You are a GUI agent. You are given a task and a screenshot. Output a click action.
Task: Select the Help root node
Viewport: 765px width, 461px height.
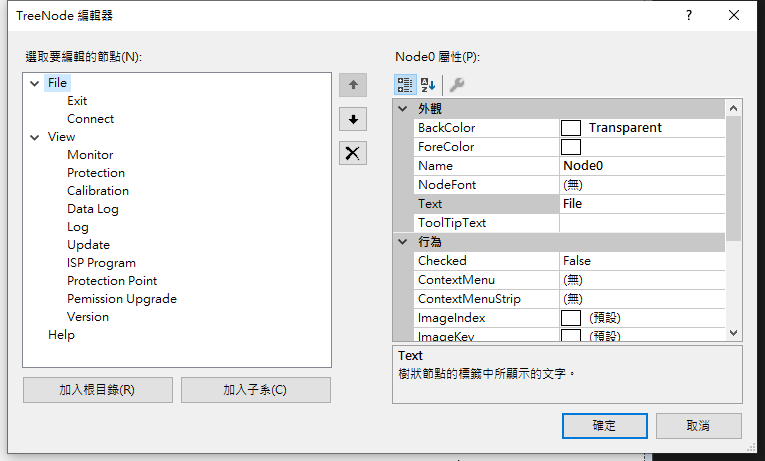coord(61,335)
